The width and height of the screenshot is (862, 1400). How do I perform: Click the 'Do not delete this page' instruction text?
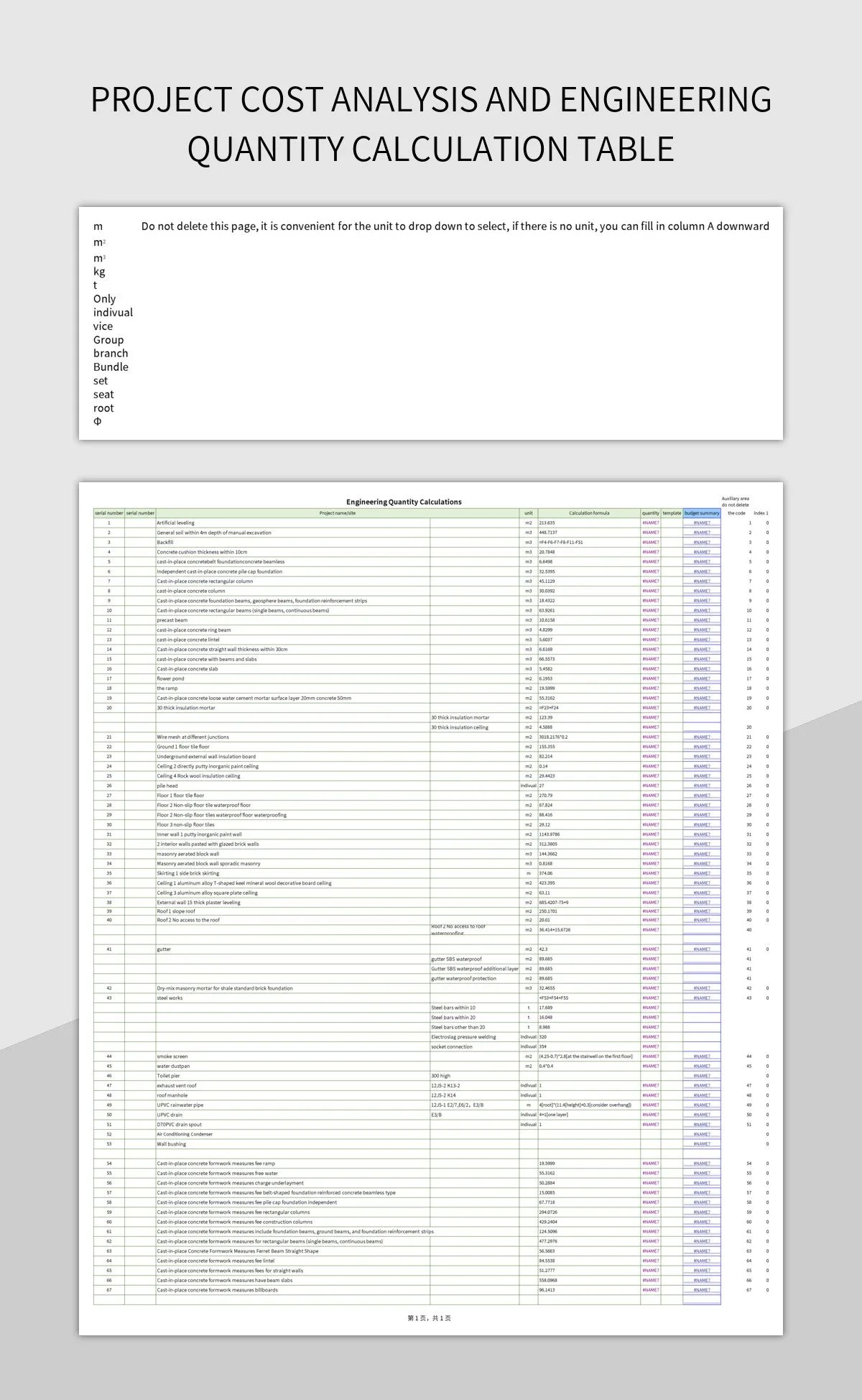[x=455, y=226]
